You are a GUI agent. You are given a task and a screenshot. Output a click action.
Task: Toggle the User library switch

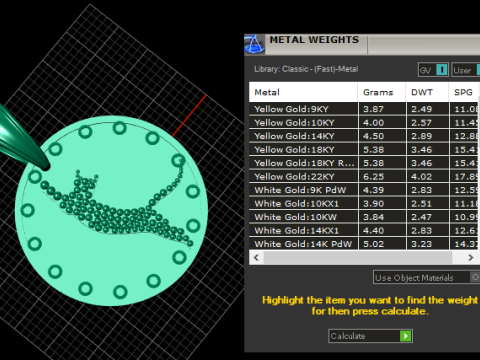(478, 70)
